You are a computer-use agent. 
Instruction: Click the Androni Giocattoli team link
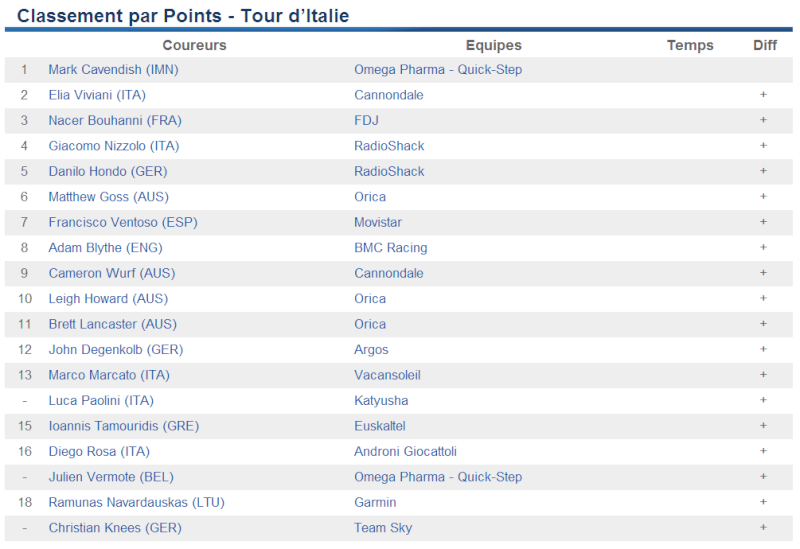pyautogui.click(x=405, y=453)
